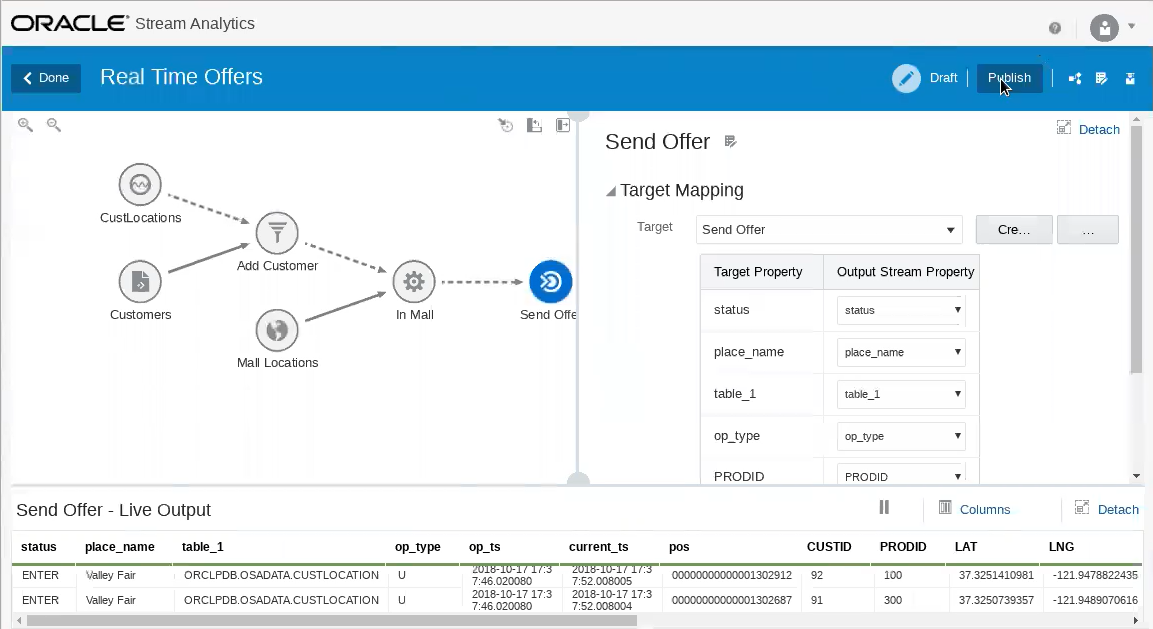This screenshot has width=1153, height=629.
Task: Open the Target Send Offer dropdown
Action: pos(829,230)
